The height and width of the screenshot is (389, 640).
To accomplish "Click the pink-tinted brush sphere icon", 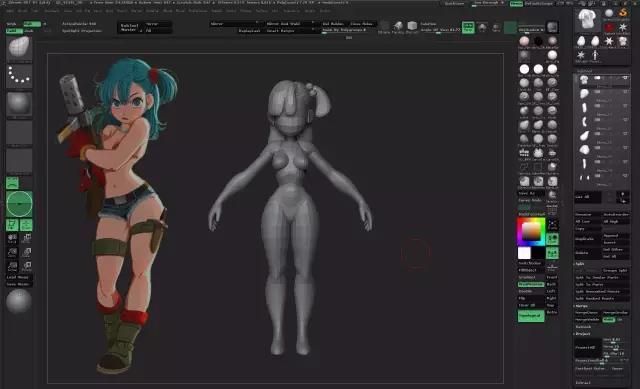I will coord(524,41).
